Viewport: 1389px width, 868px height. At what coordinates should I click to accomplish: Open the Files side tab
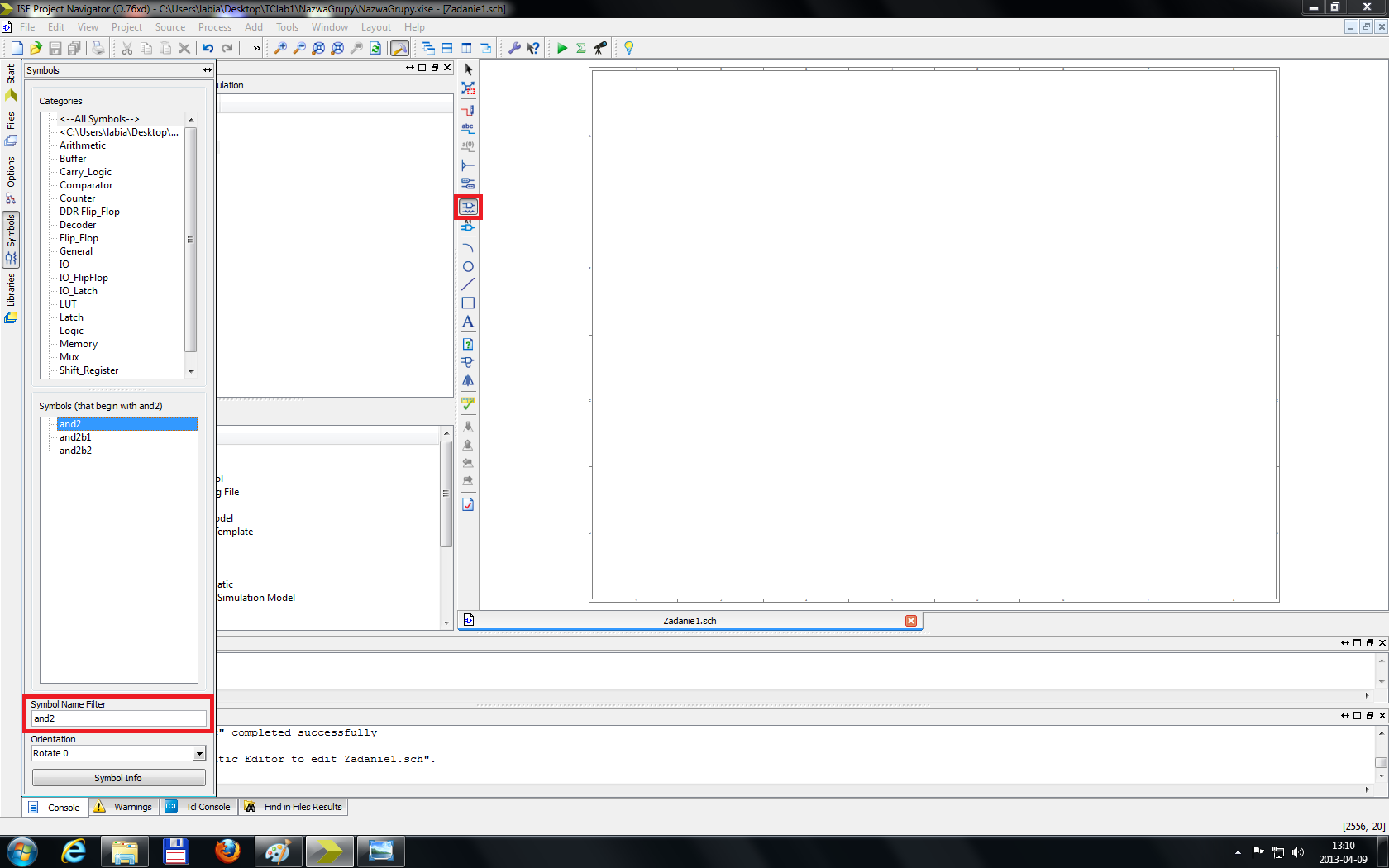pos(11,130)
